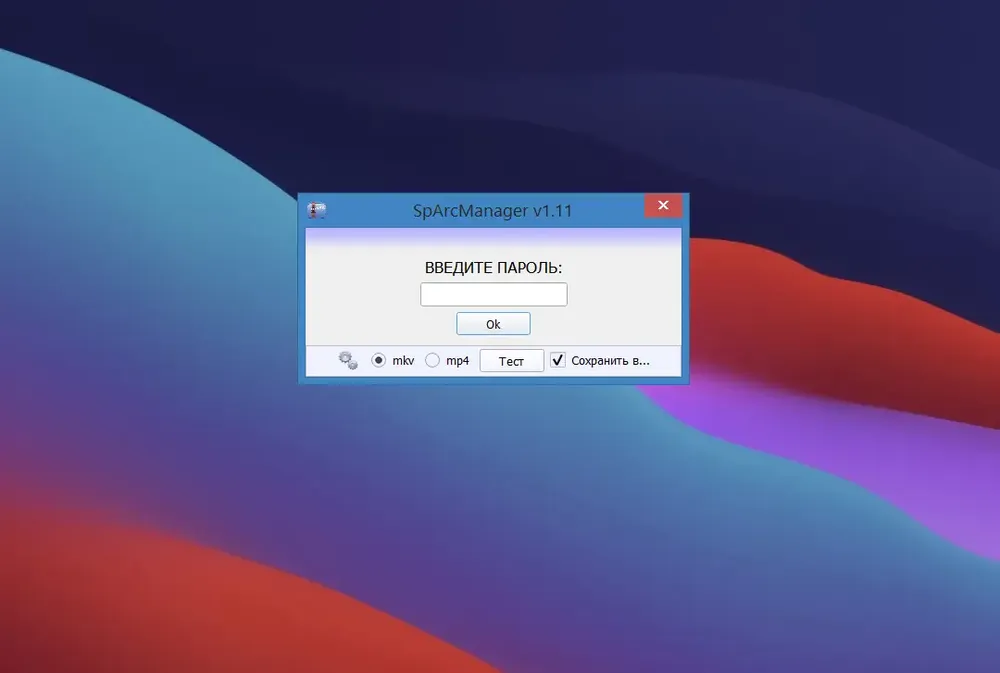Focus the password input field
Viewport: 1000px width, 673px height.
tap(494, 294)
